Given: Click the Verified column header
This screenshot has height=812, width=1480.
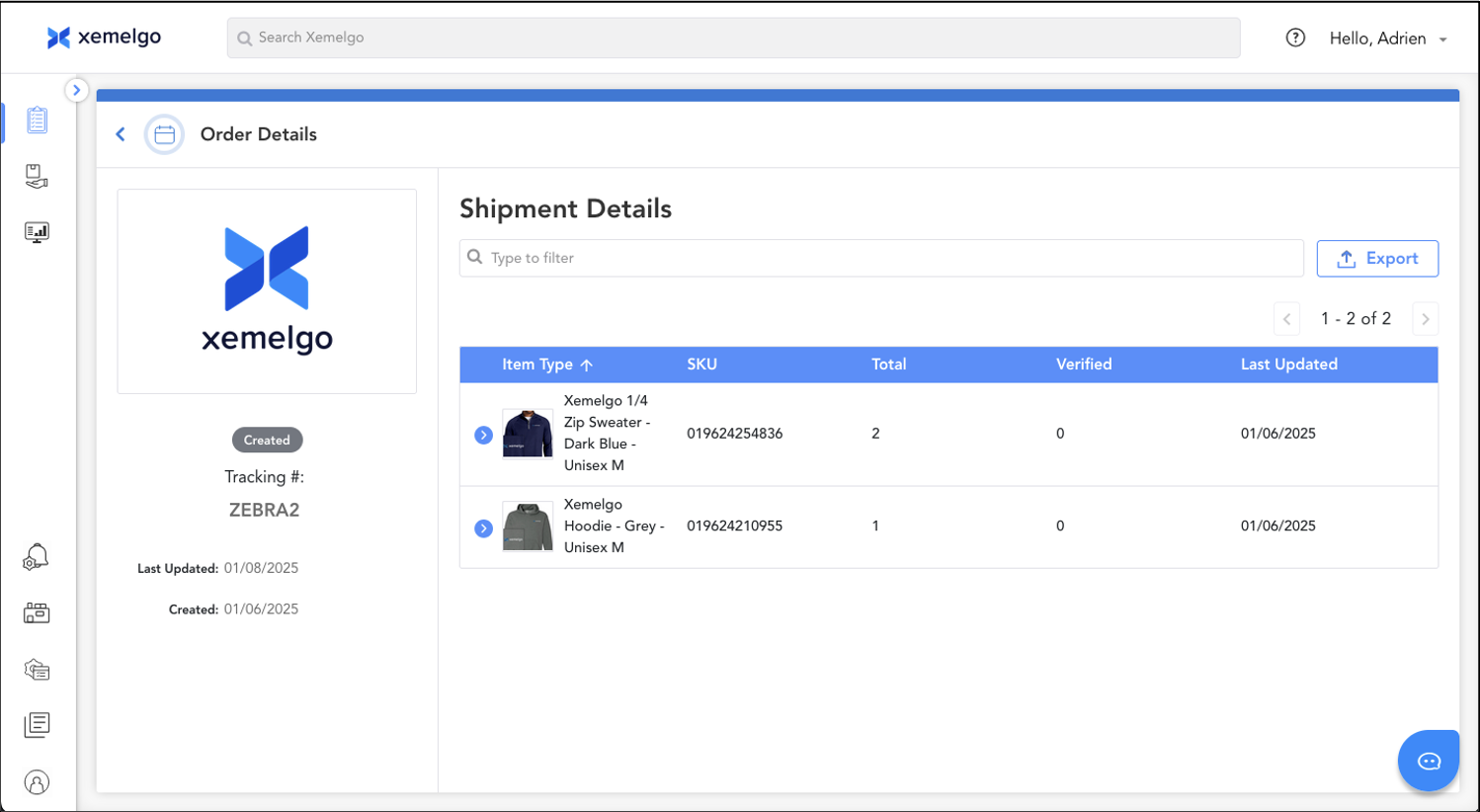Looking at the screenshot, I should pos(1084,365).
